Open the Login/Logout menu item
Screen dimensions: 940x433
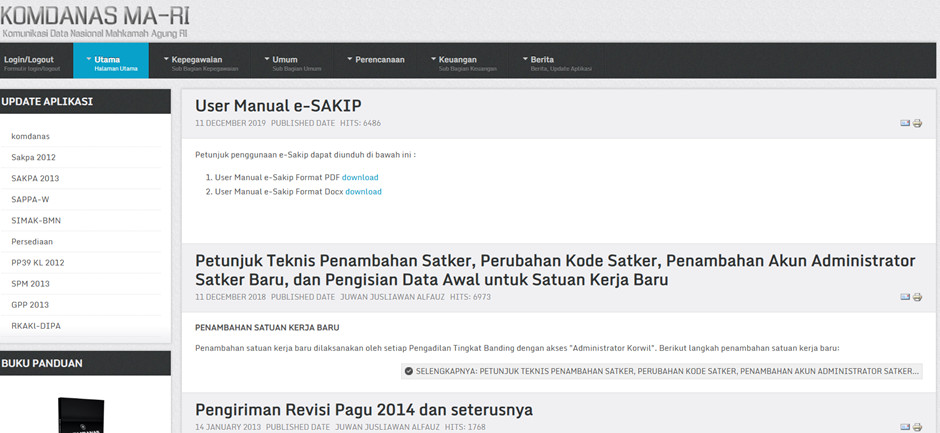pyautogui.click(x=30, y=61)
